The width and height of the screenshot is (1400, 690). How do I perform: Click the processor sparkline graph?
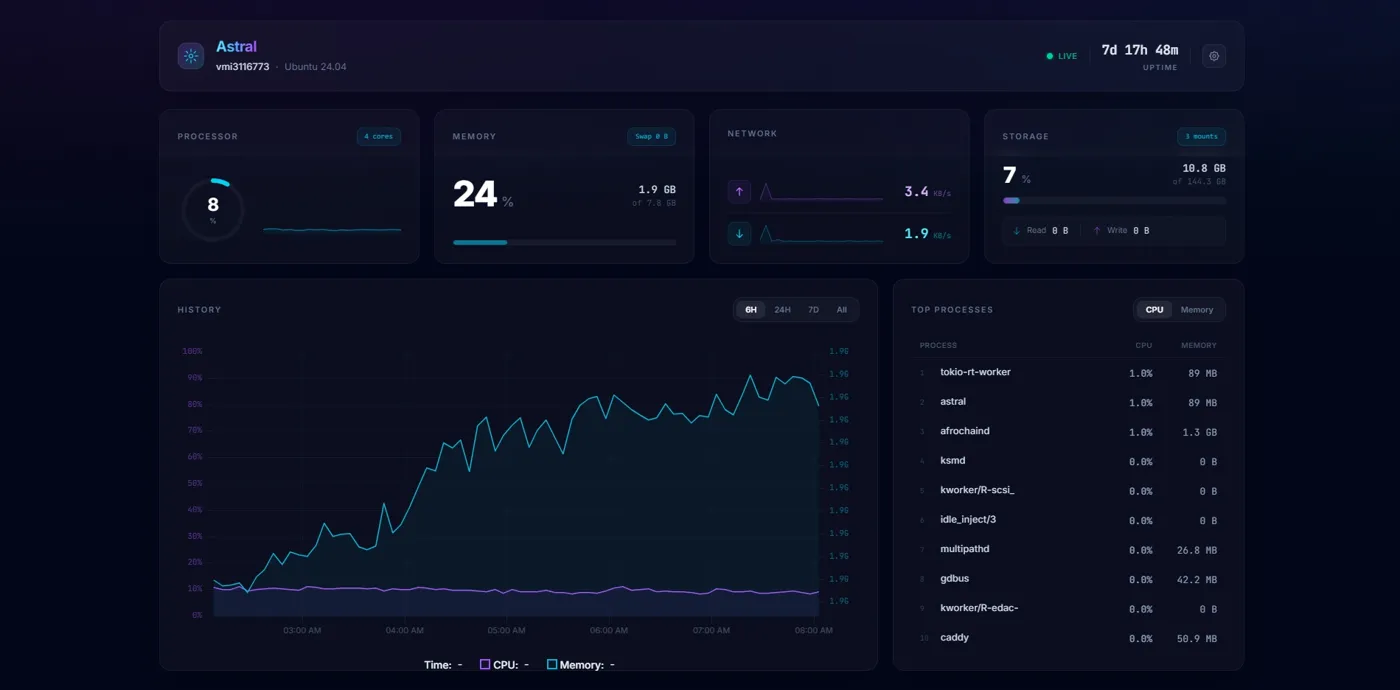pyautogui.click(x=332, y=230)
